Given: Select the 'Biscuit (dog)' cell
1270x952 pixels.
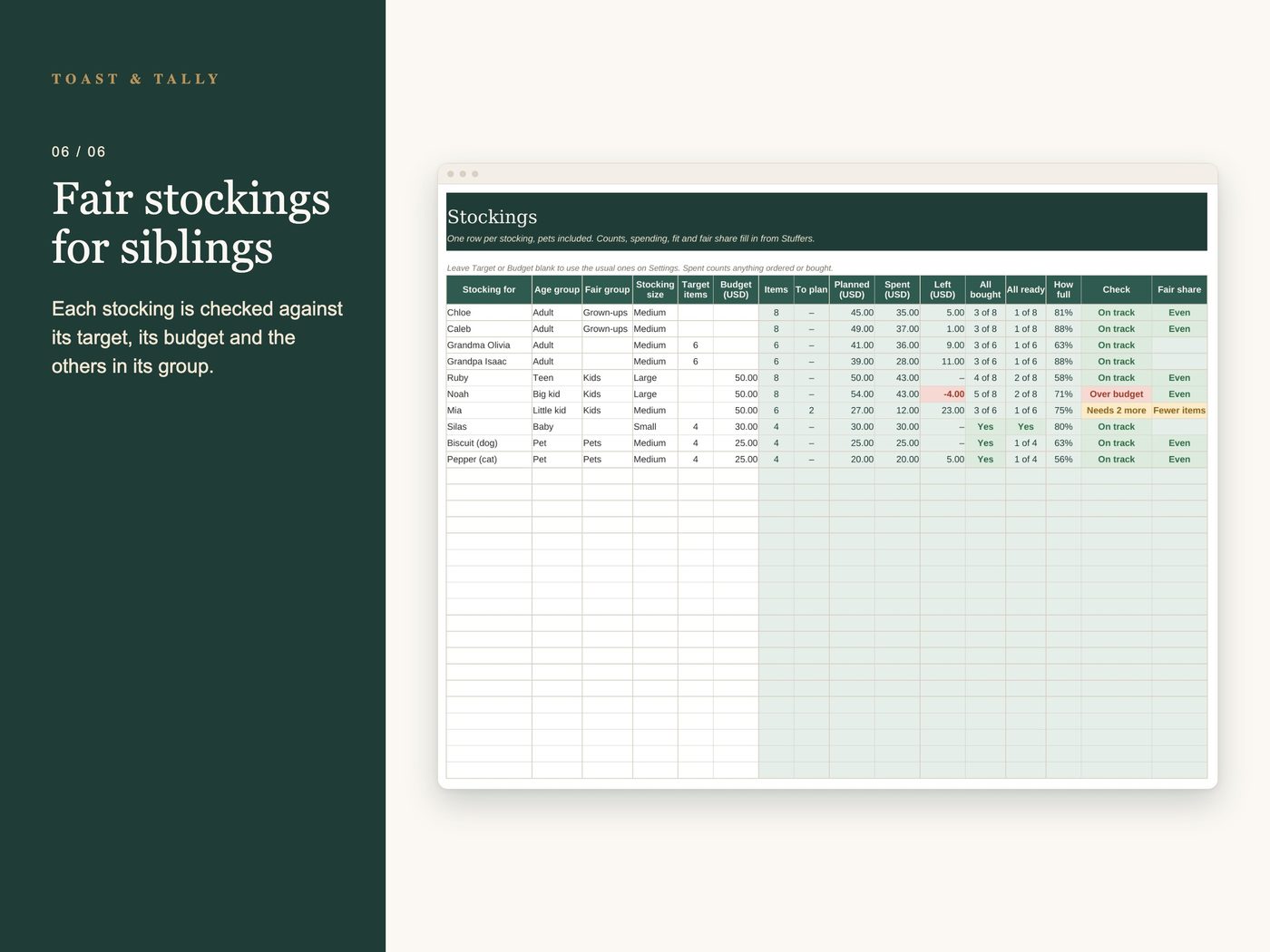Looking at the screenshot, I should pos(489,443).
